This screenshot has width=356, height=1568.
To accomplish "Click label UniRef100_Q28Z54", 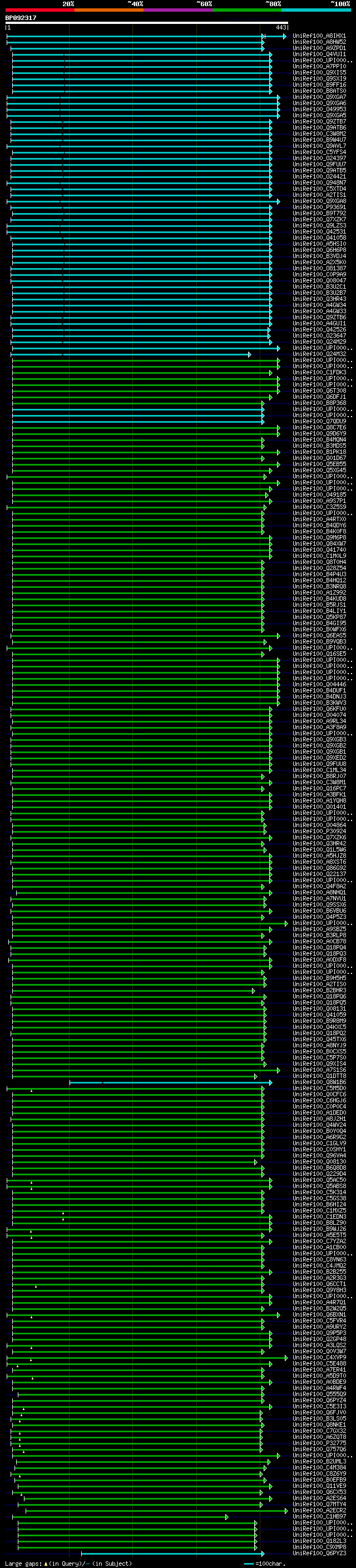I will (x=319, y=568).
